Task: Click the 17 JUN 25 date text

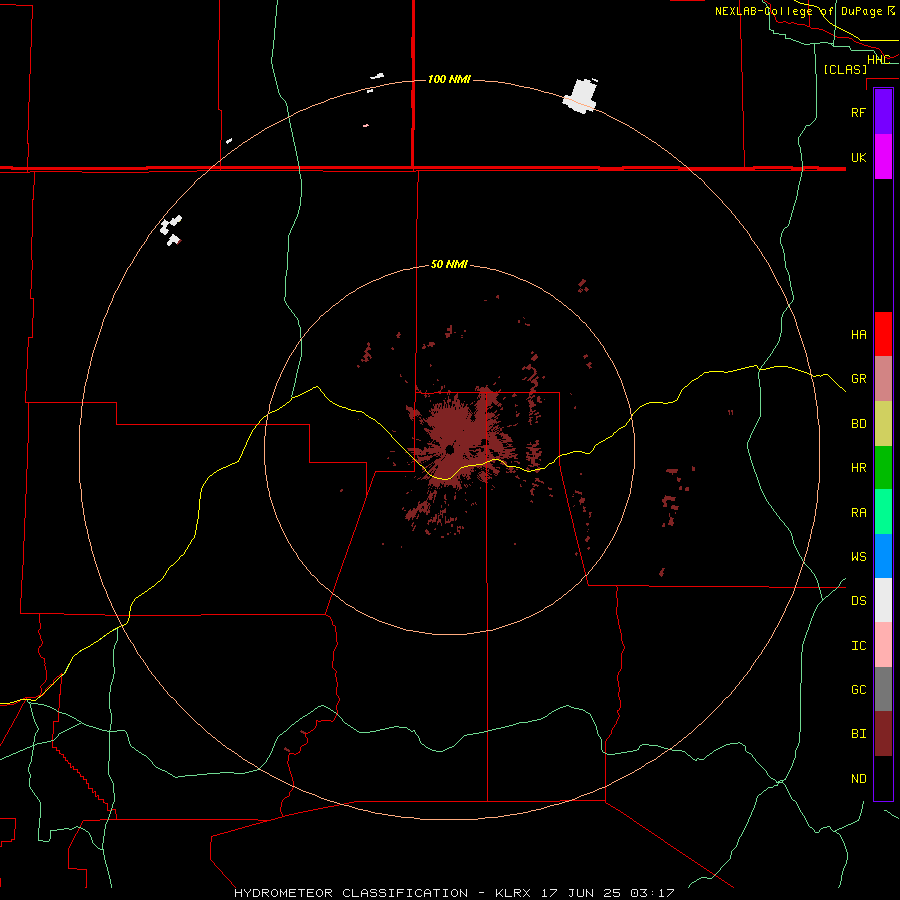Action: click(582, 893)
